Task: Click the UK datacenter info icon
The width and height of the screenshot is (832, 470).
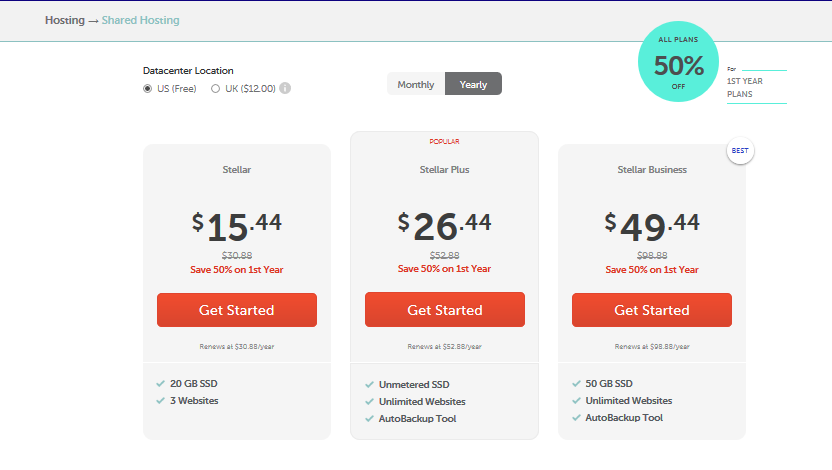Action: click(x=285, y=88)
